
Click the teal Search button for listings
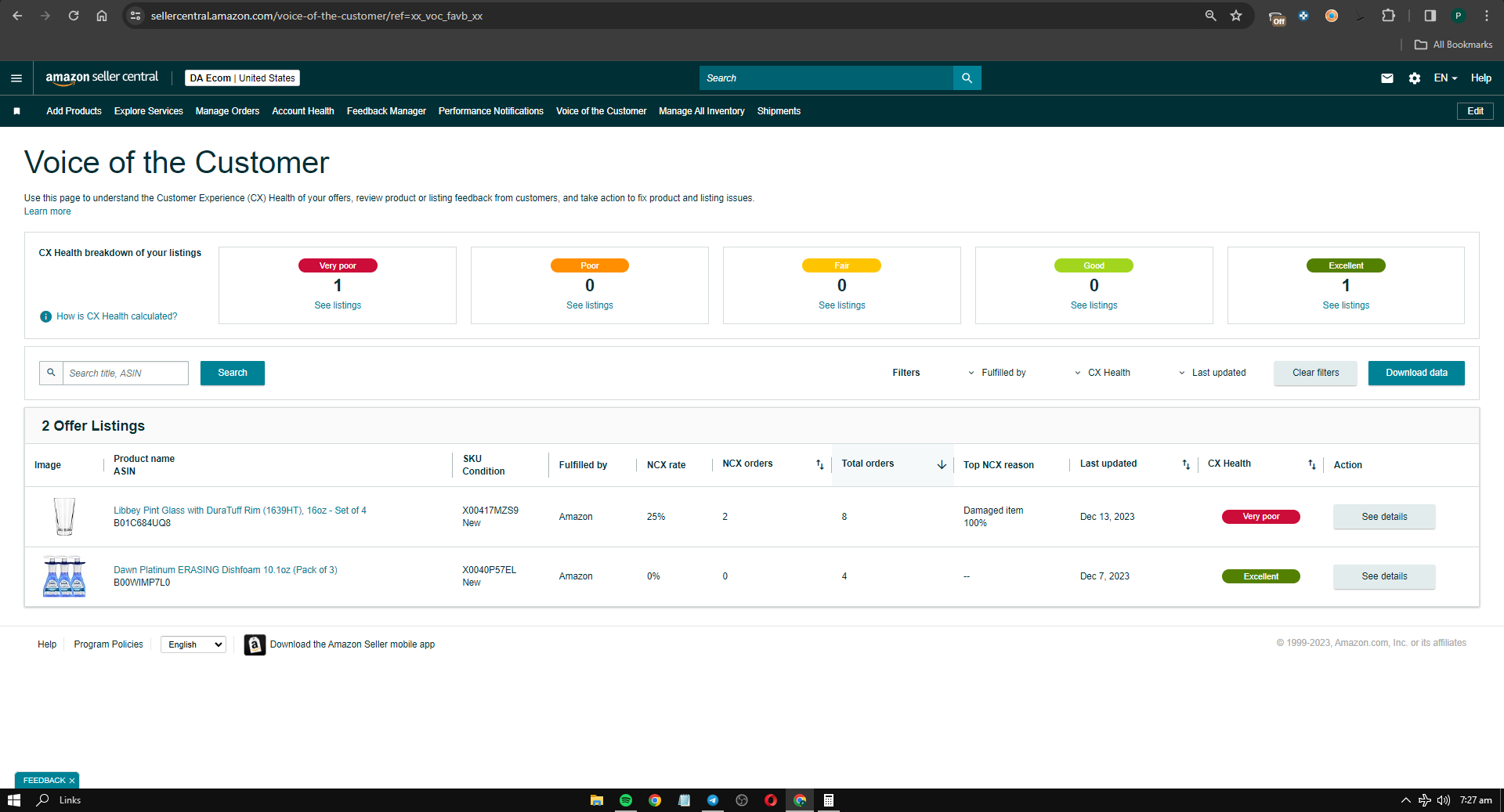tap(233, 373)
